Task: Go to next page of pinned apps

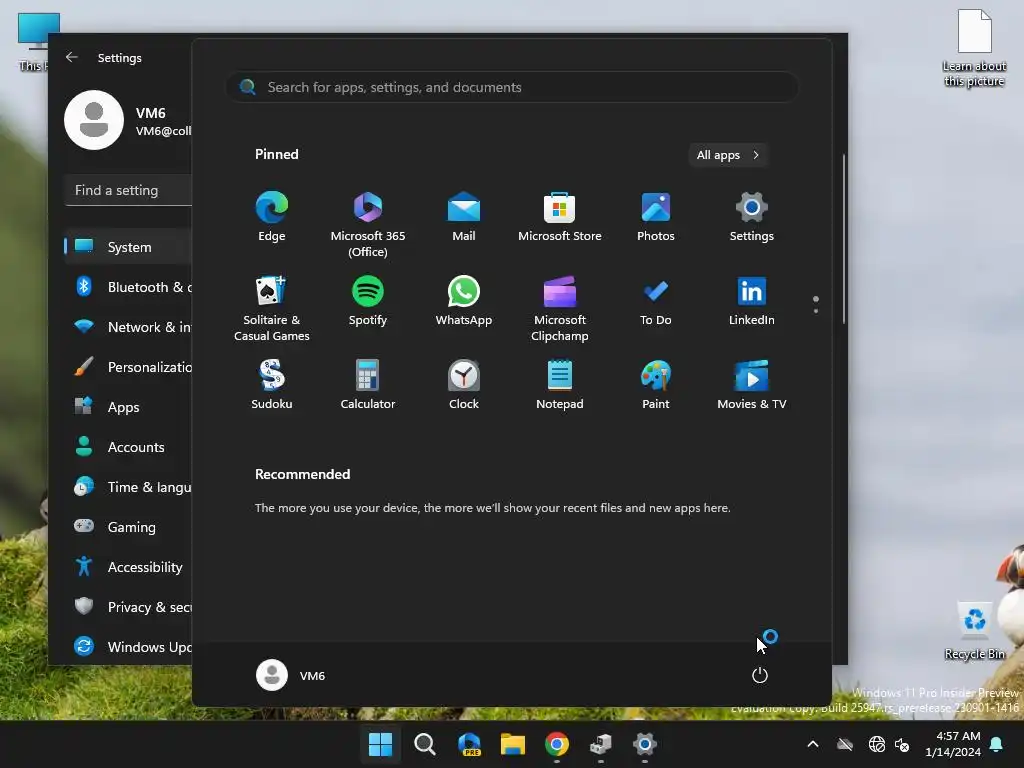Action: click(x=816, y=311)
